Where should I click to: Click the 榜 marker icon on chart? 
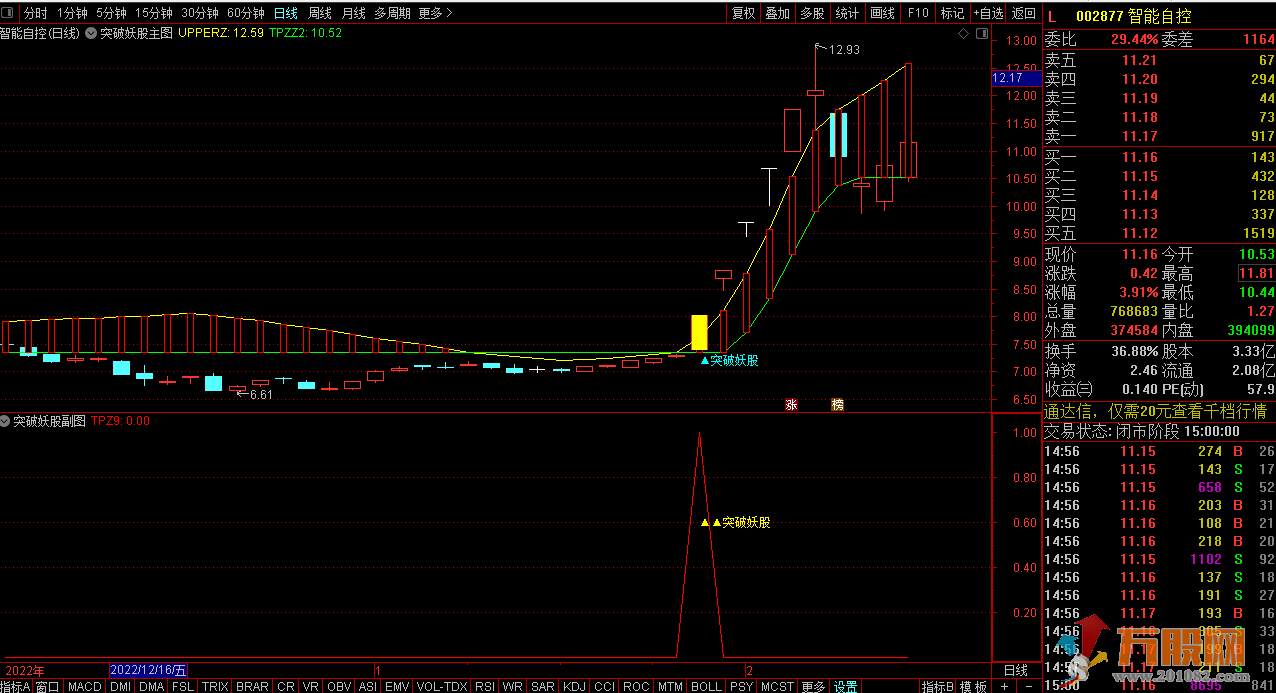(837, 405)
